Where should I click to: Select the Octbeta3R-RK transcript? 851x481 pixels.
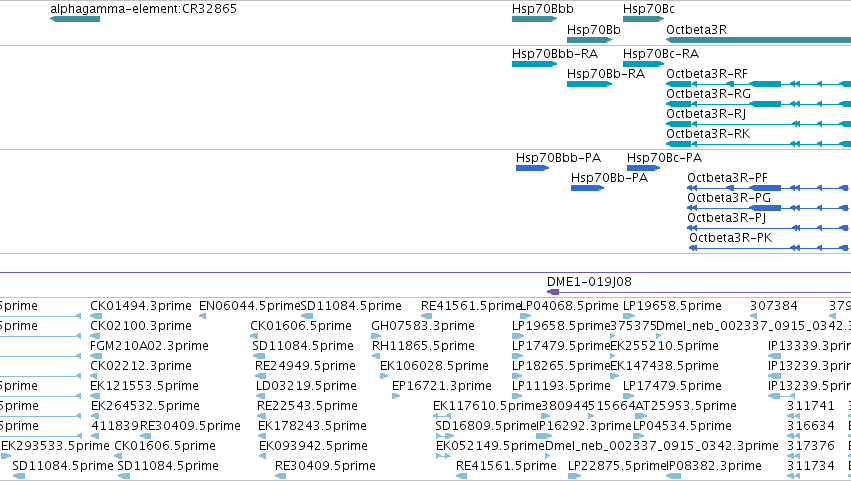point(758,144)
